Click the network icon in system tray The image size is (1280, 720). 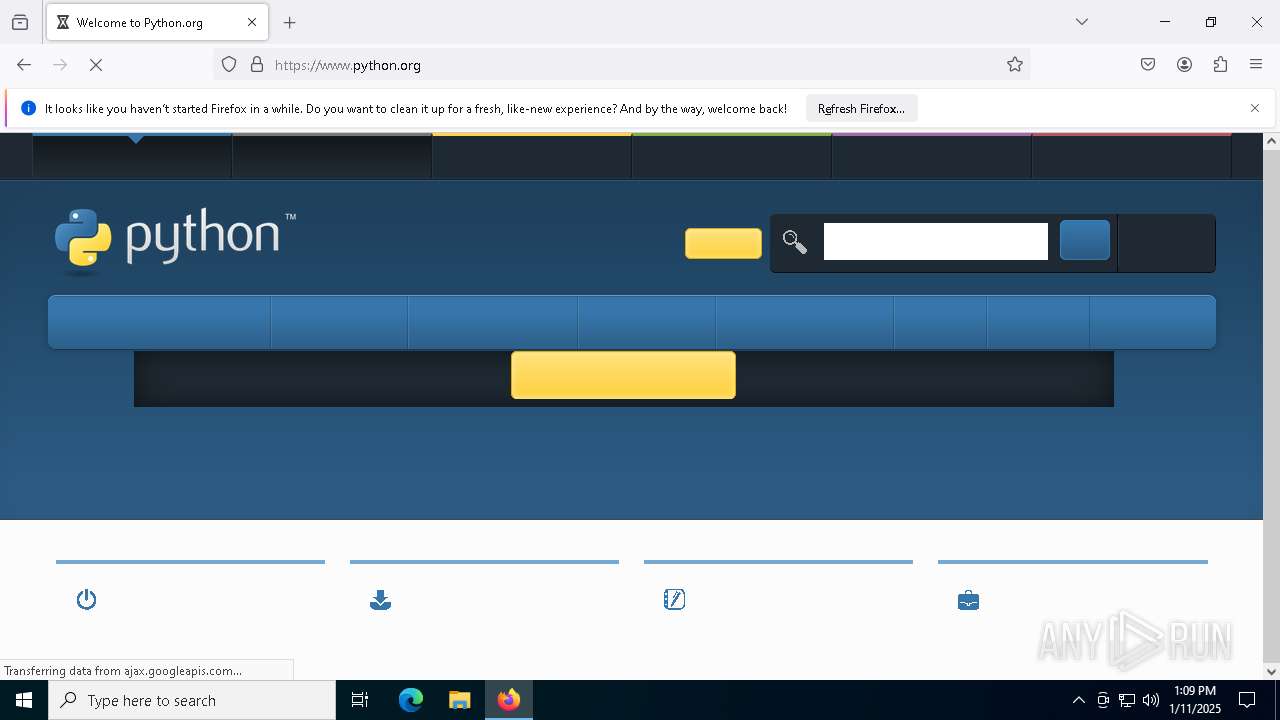point(1127,700)
